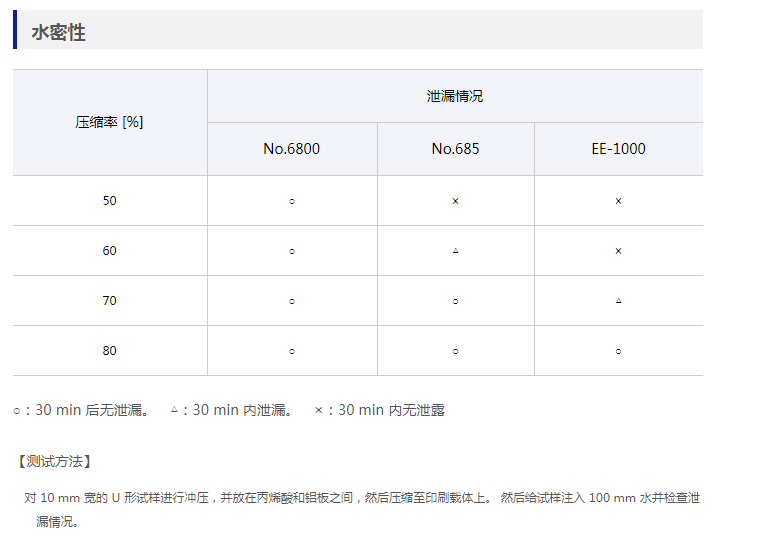Click the triangle icon in the legend

tap(174, 410)
